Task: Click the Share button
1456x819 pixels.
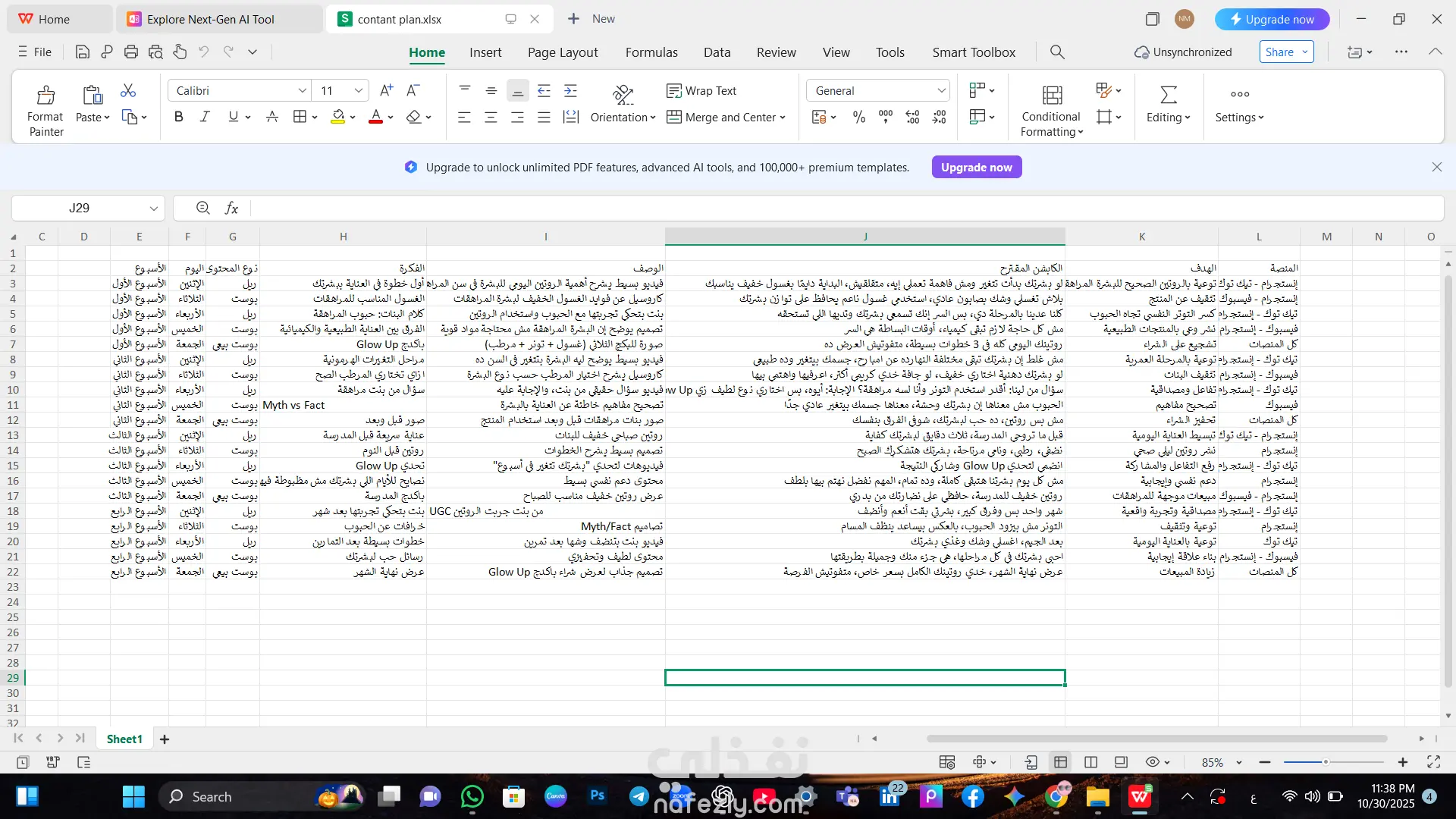Action: [1279, 52]
